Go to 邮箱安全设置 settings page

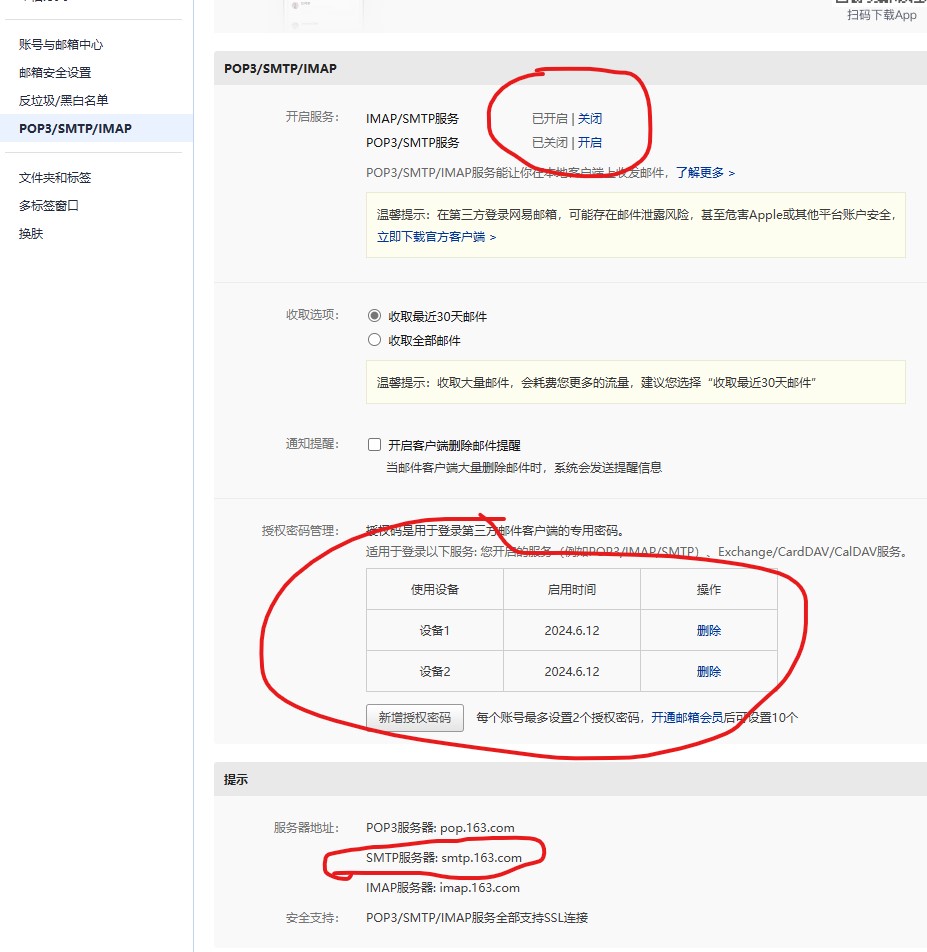point(55,73)
